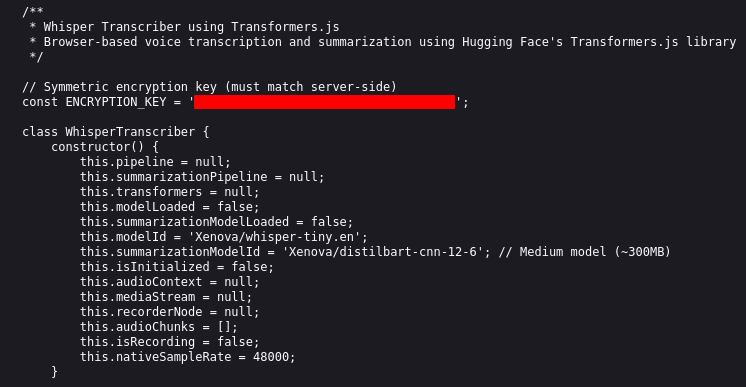Viewport: 746px width, 387px height.
Task: Click the this.recorderNode property
Action: coord(141,312)
